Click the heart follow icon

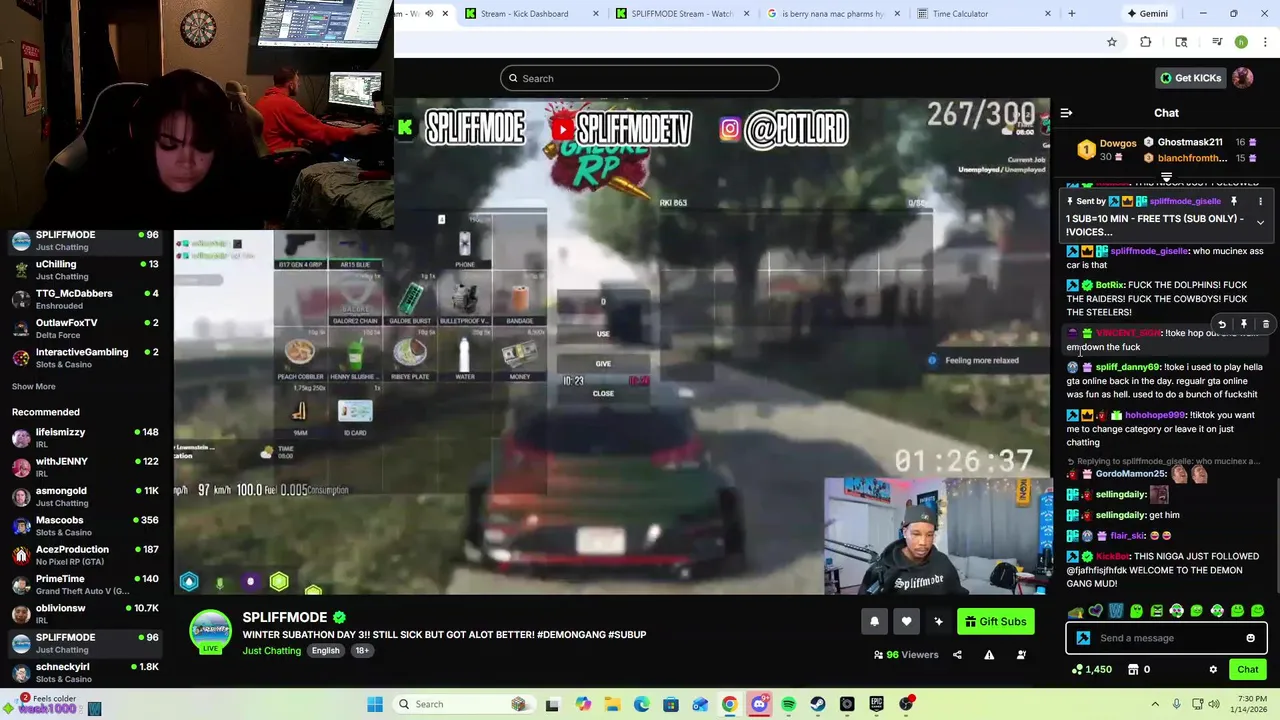click(906, 621)
